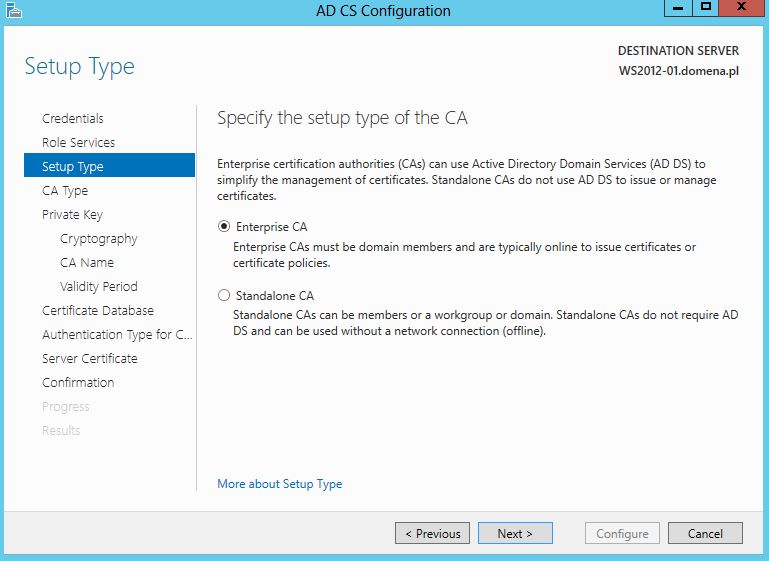Open the Role Services step
This screenshot has width=769, height=561.
click(78, 142)
